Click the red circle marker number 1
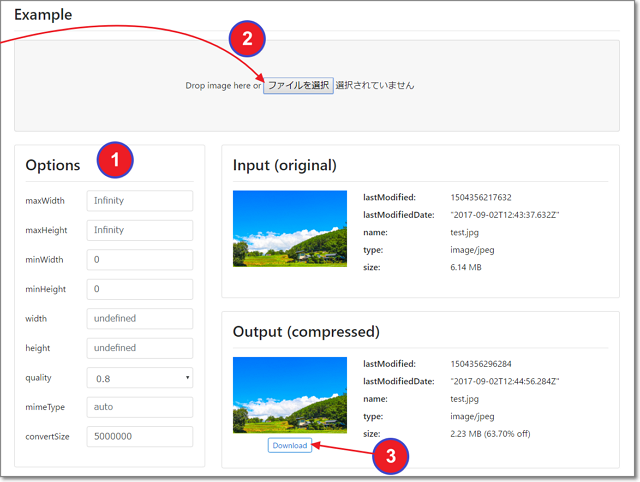640x482 pixels. pyautogui.click(x=115, y=159)
